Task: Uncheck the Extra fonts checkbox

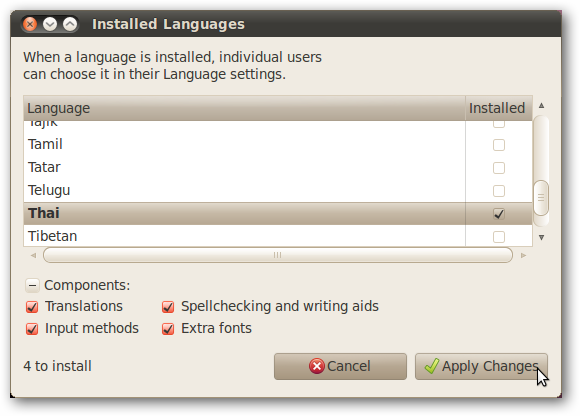Action: (168, 329)
